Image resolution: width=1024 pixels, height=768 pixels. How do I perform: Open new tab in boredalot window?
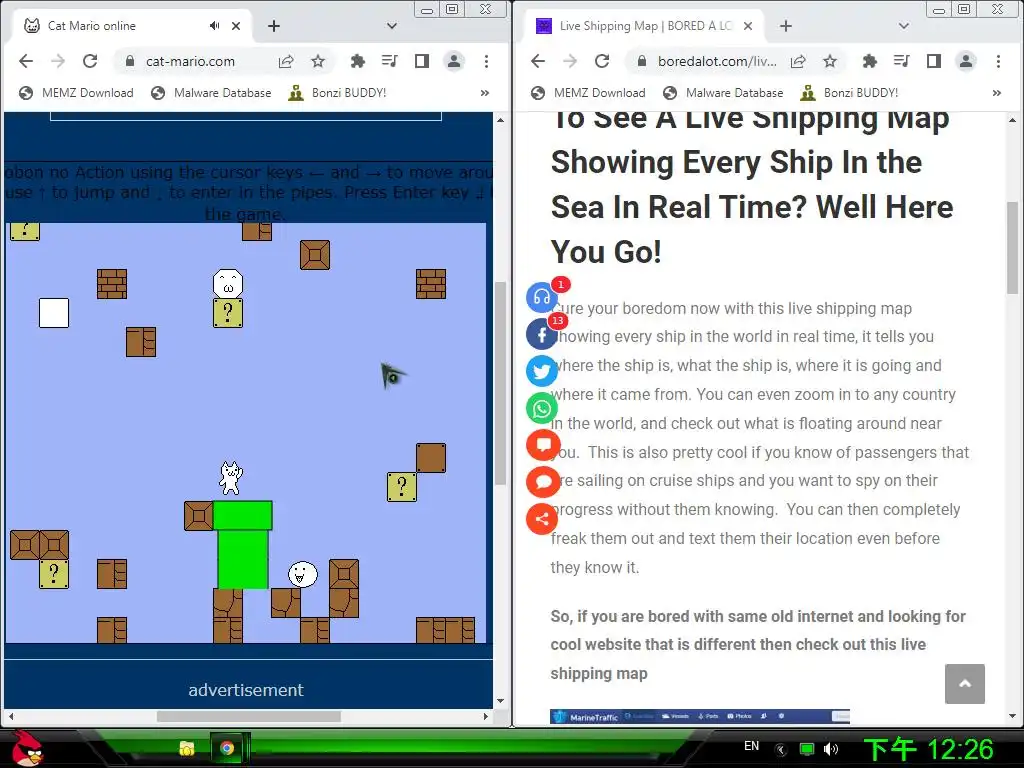[786, 26]
